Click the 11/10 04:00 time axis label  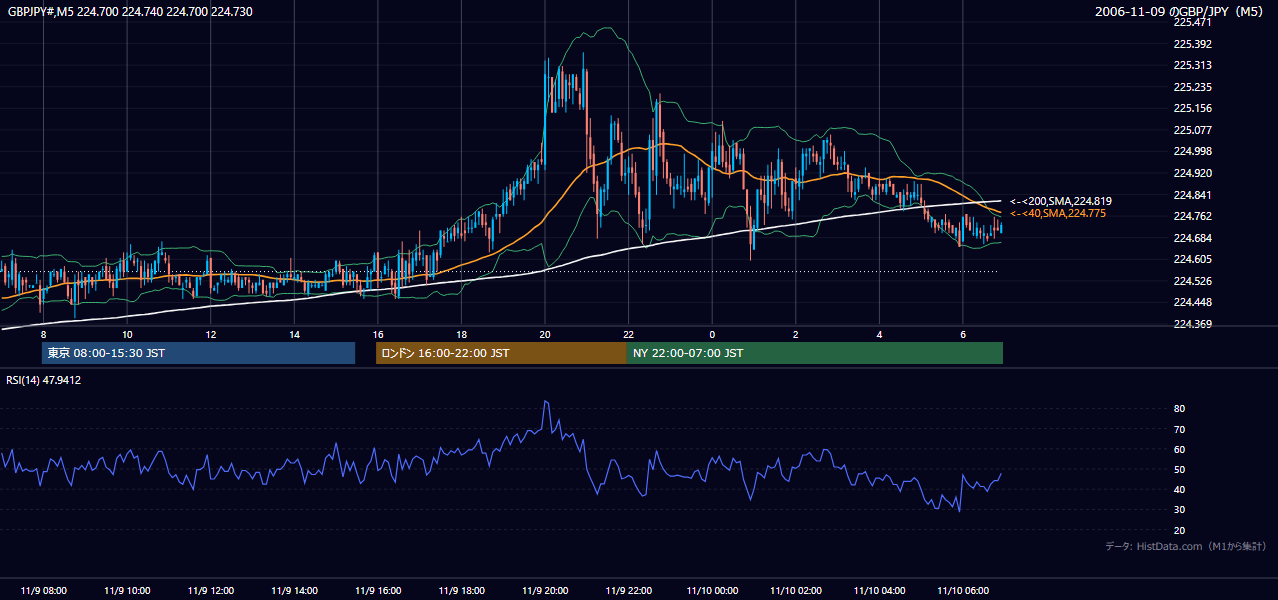tap(880, 590)
